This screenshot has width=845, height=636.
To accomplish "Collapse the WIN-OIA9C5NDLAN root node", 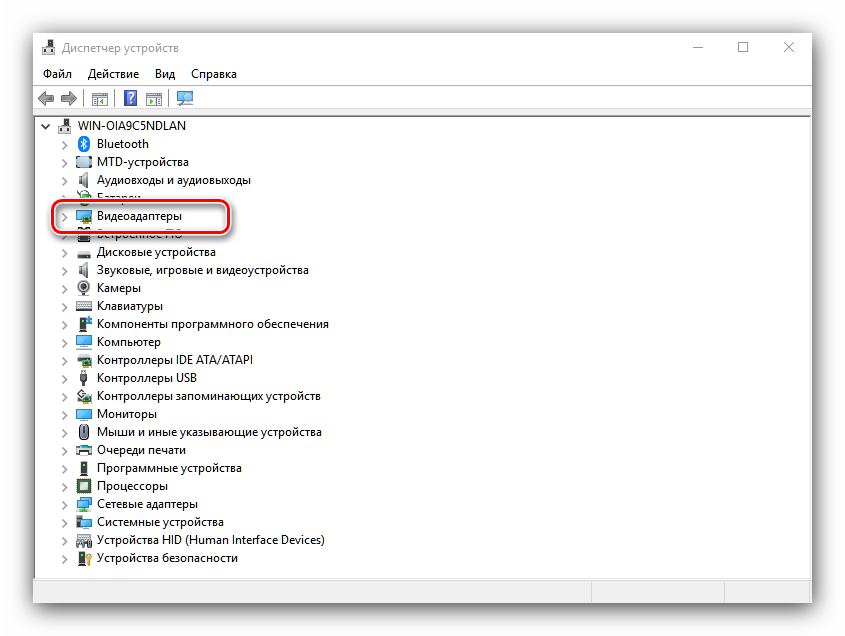I will (x=45, y=126).
